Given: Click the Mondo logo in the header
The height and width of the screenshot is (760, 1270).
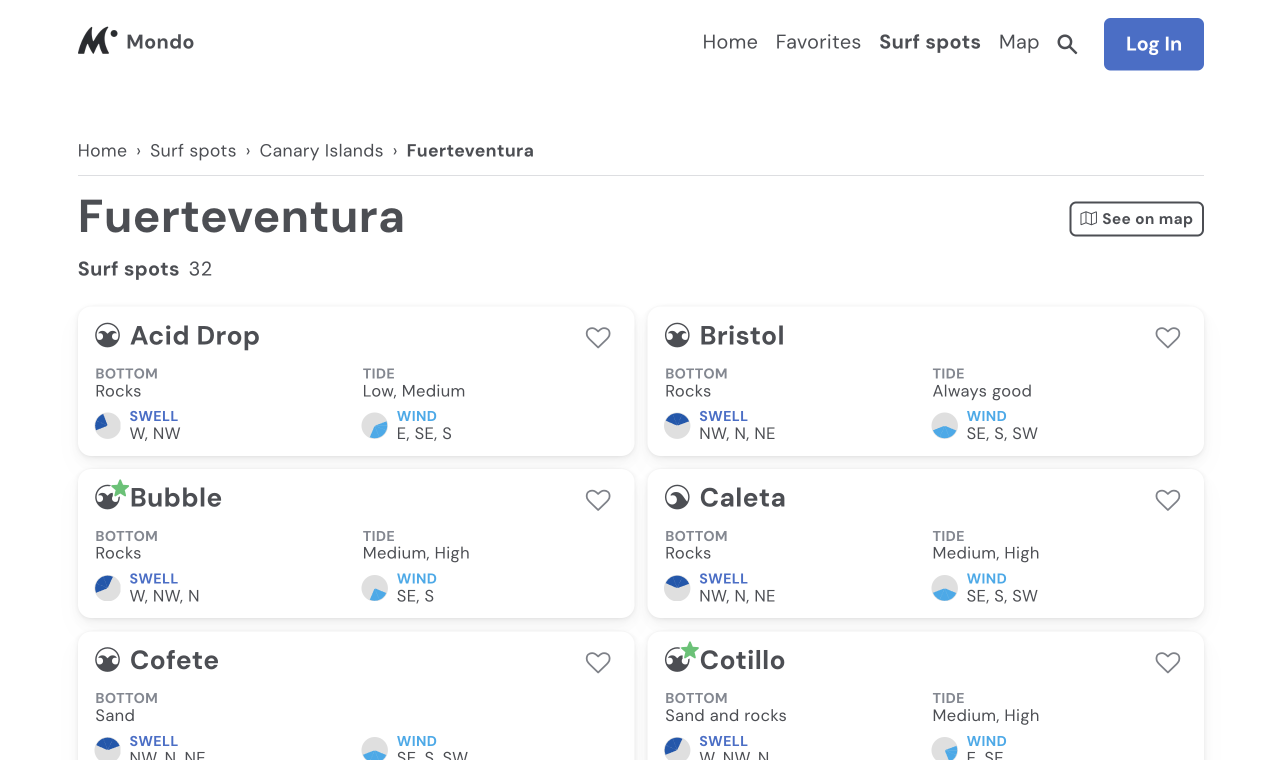Looking at the screenshot, I should (x=135, y=41).
